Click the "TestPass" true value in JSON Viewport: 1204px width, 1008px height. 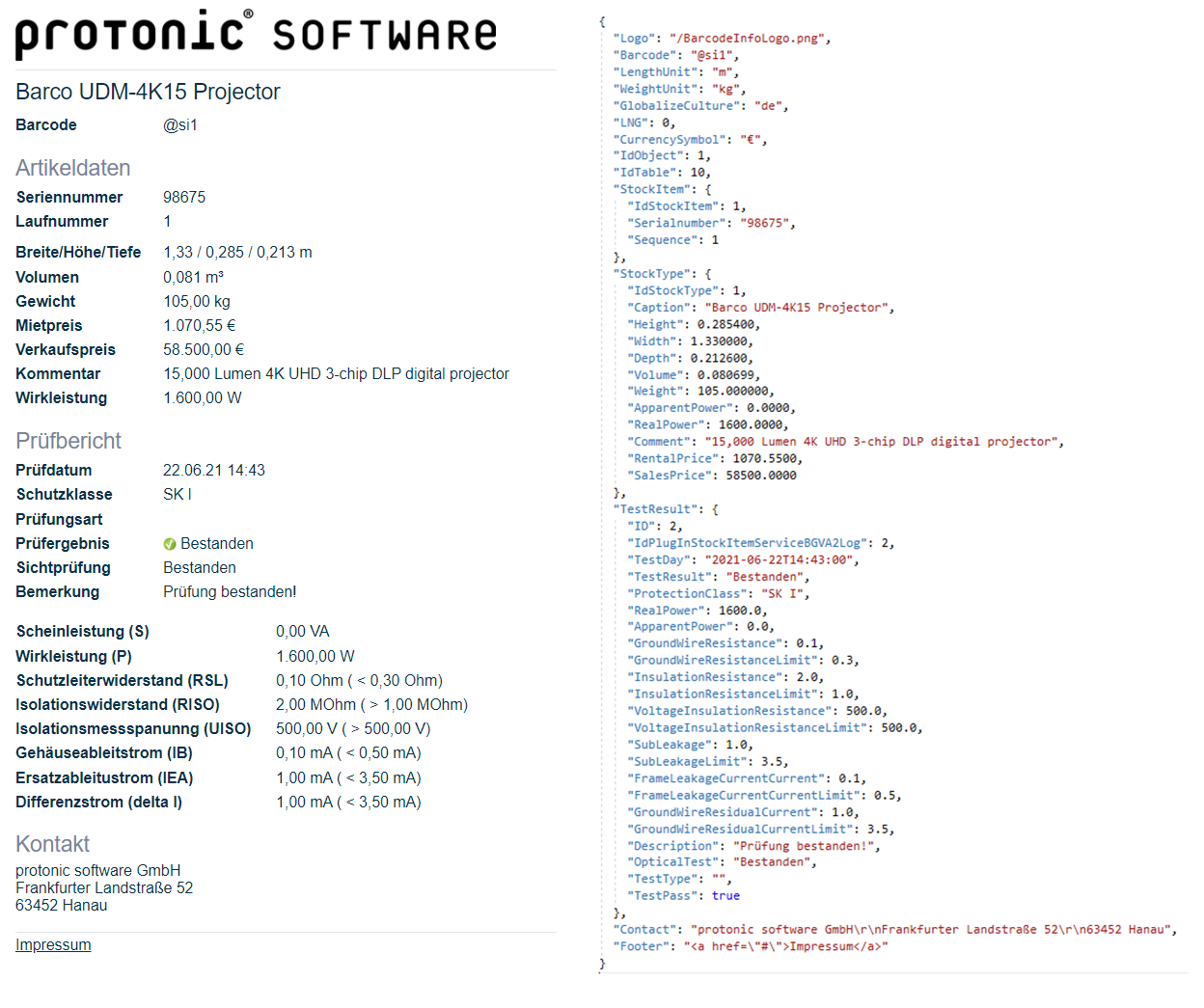(x=725, y=896)
